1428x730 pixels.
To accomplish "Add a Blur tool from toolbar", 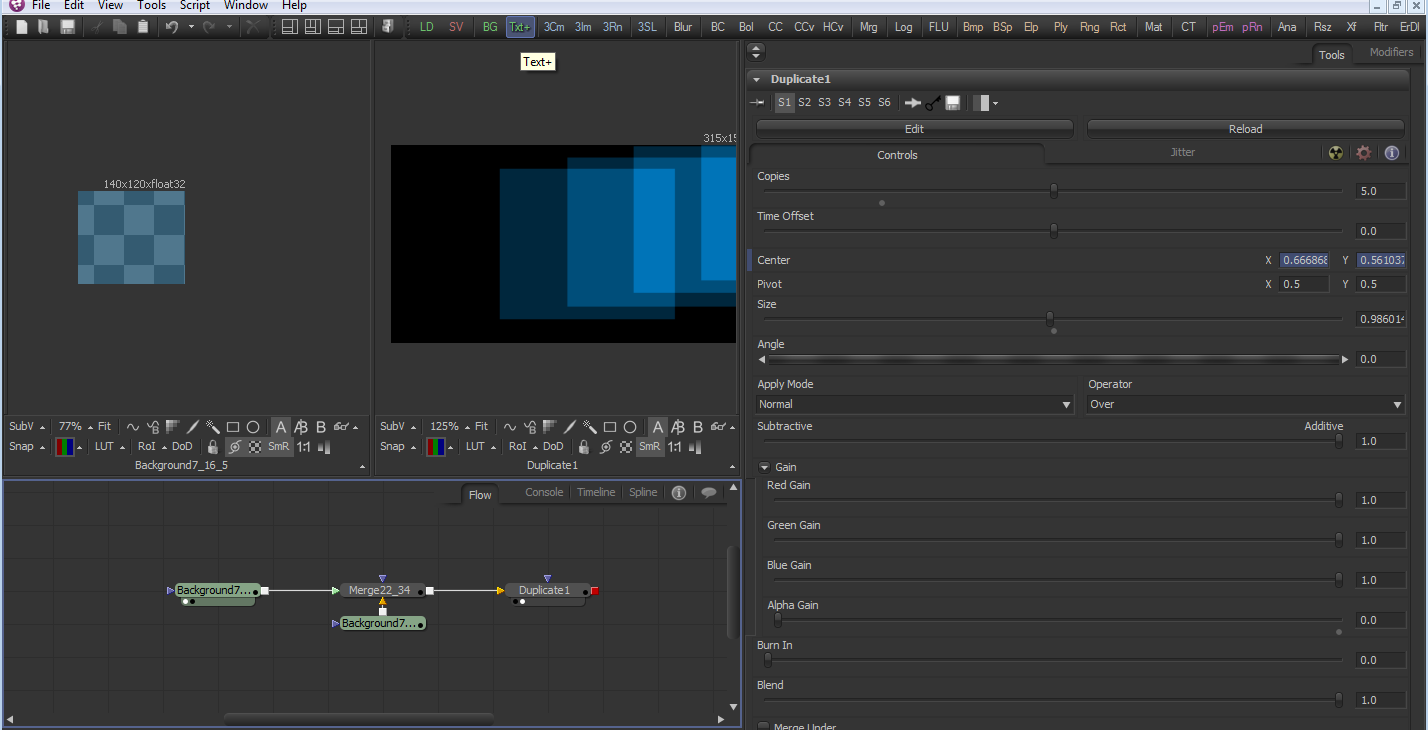I will (683, 27).
